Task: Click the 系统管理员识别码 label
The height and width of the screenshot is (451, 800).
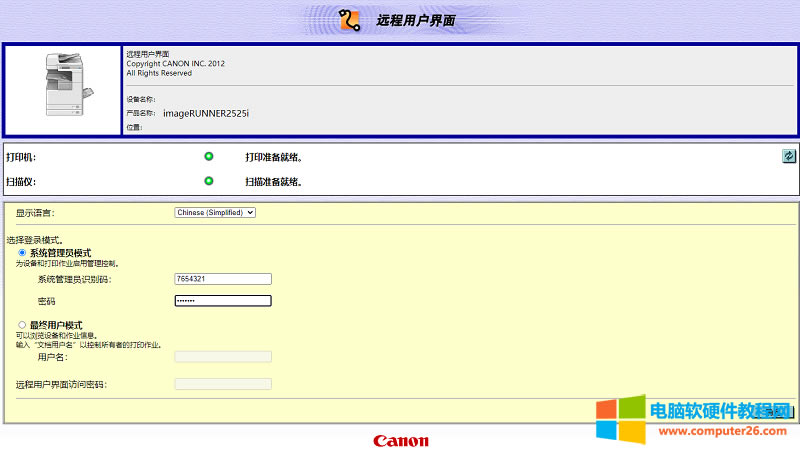Action: coord(74,280)
